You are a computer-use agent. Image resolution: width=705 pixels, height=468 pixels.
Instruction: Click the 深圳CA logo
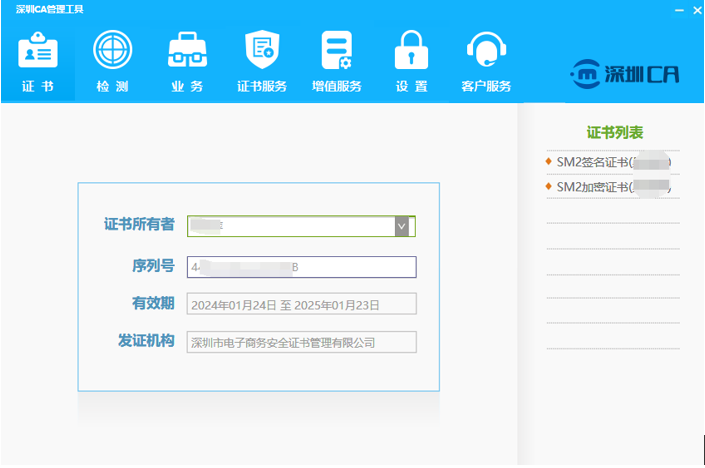pyautogui.click(x=624, y=73)
